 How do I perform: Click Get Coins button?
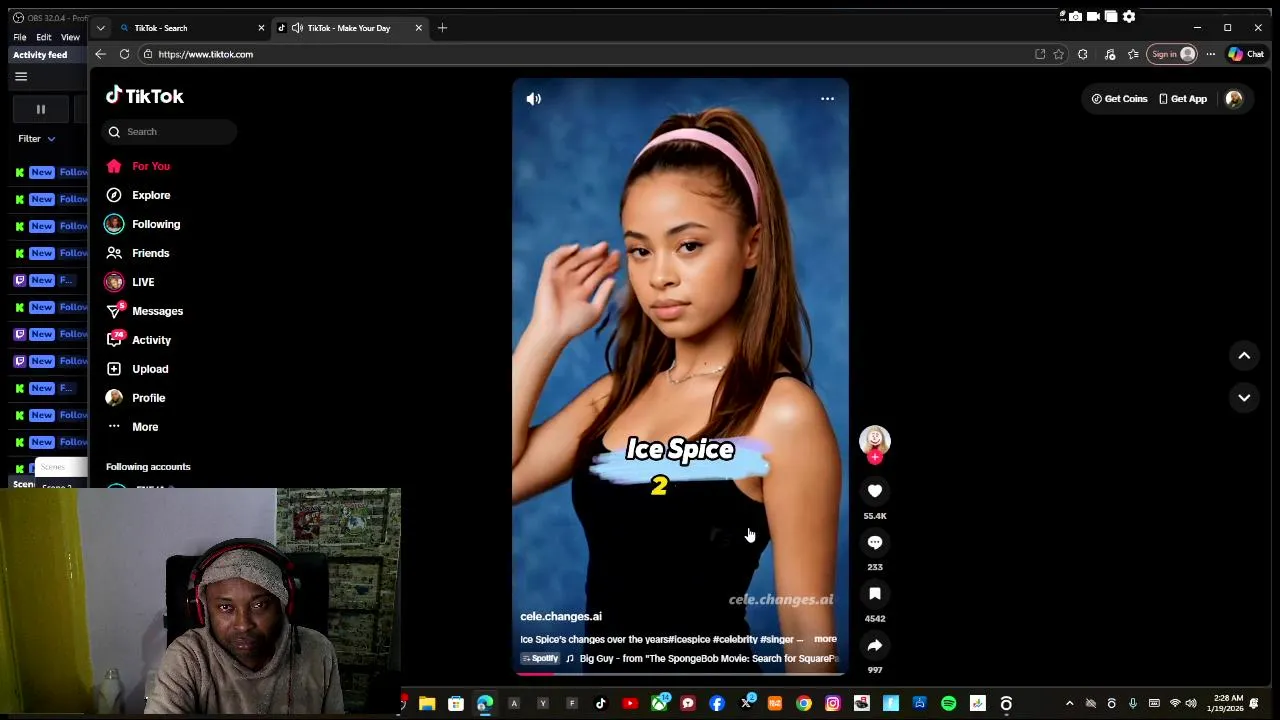[1120, 99]
